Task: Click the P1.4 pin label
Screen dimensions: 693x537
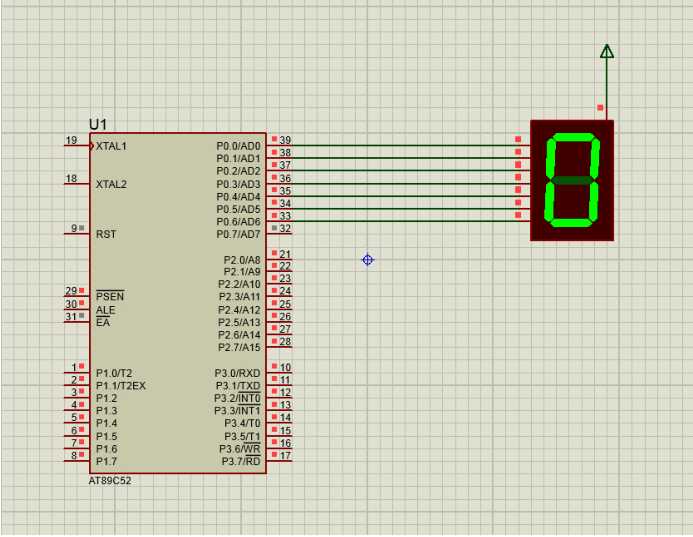Action: (107, 423)
